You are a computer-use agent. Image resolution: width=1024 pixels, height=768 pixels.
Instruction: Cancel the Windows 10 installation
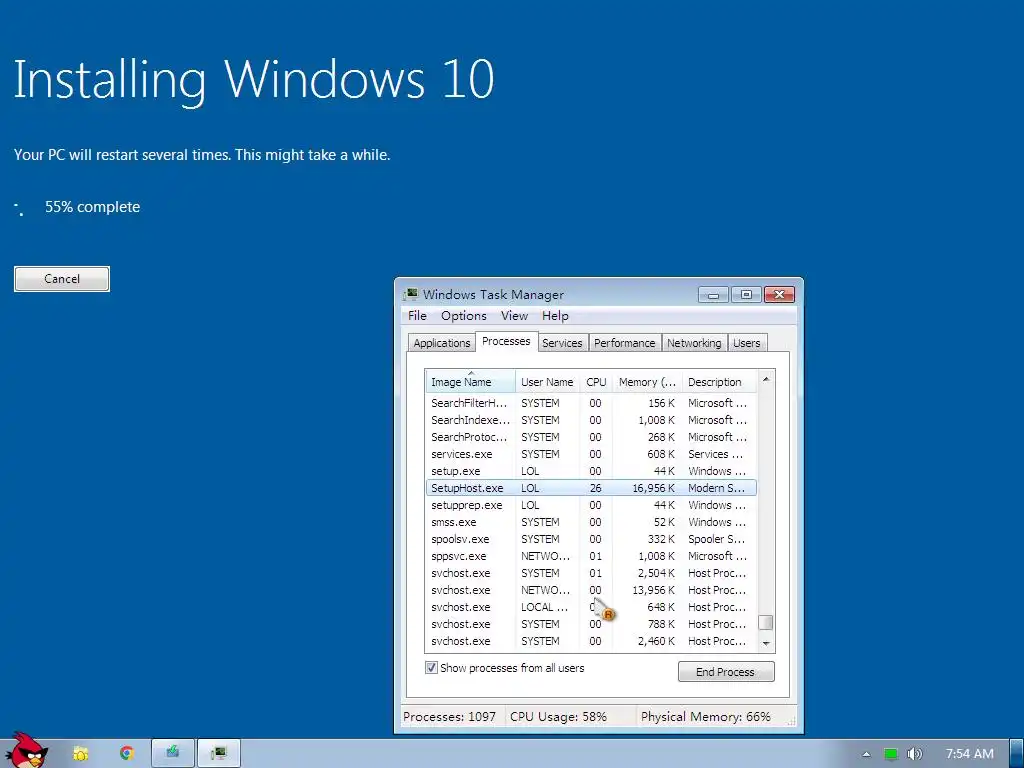click(x=62, y=279)
